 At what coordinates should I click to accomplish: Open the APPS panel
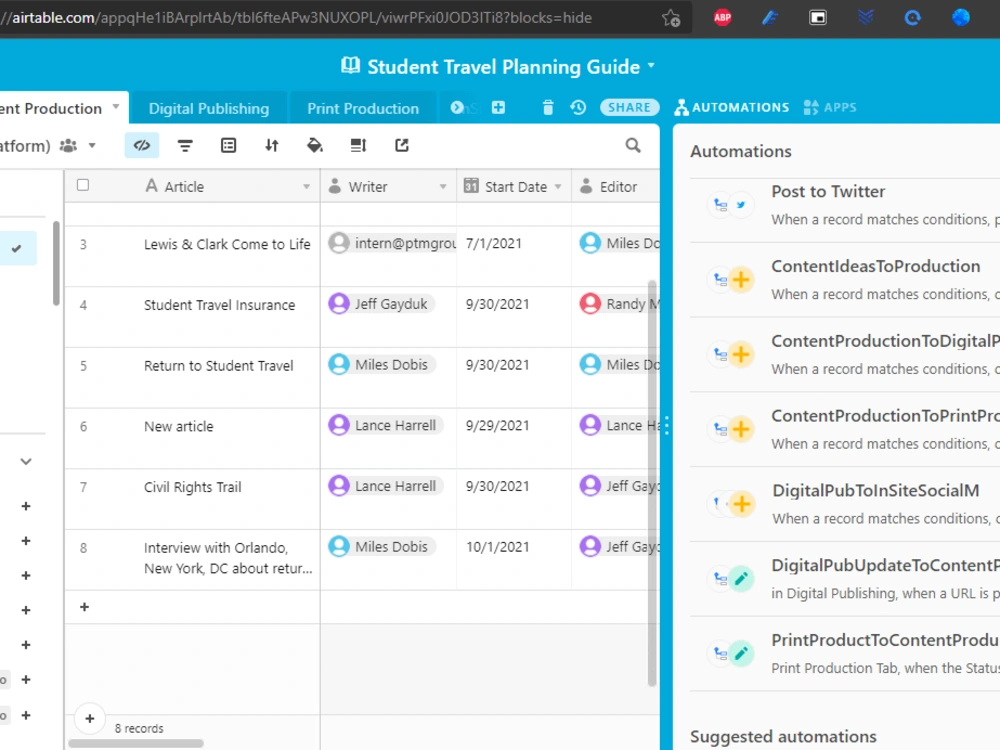click(x=830, y=107)
